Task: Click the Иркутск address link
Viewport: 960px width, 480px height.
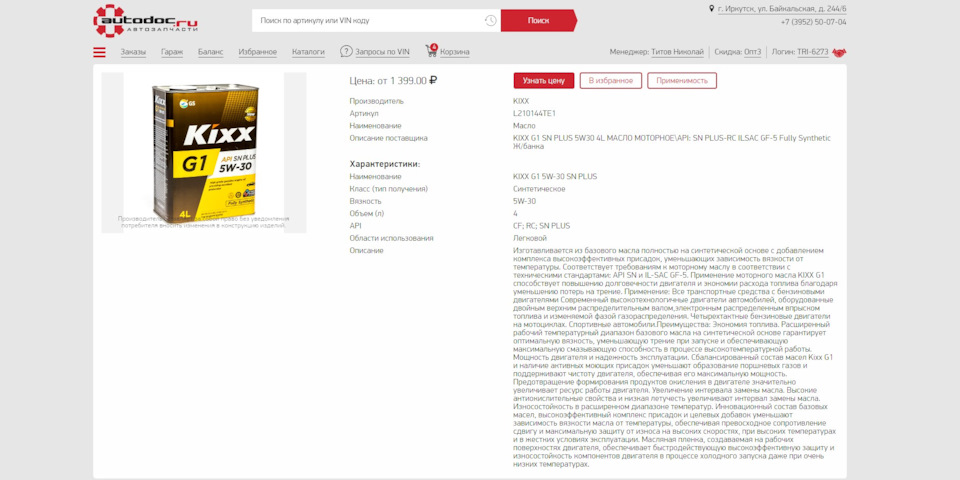Action: [782, 9]
